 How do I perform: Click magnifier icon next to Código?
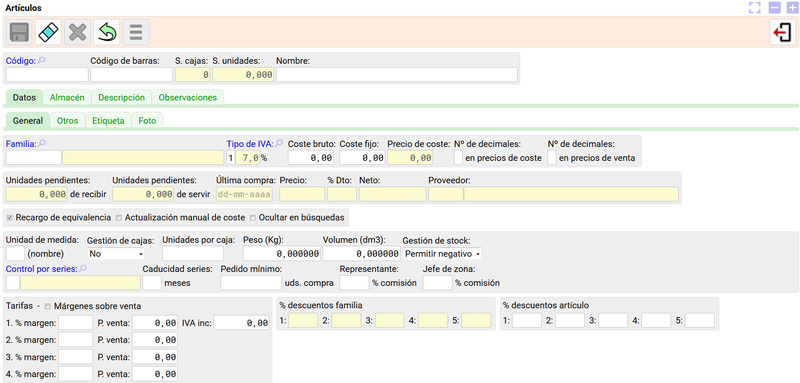pyautogui.click(x=41, y=60)
